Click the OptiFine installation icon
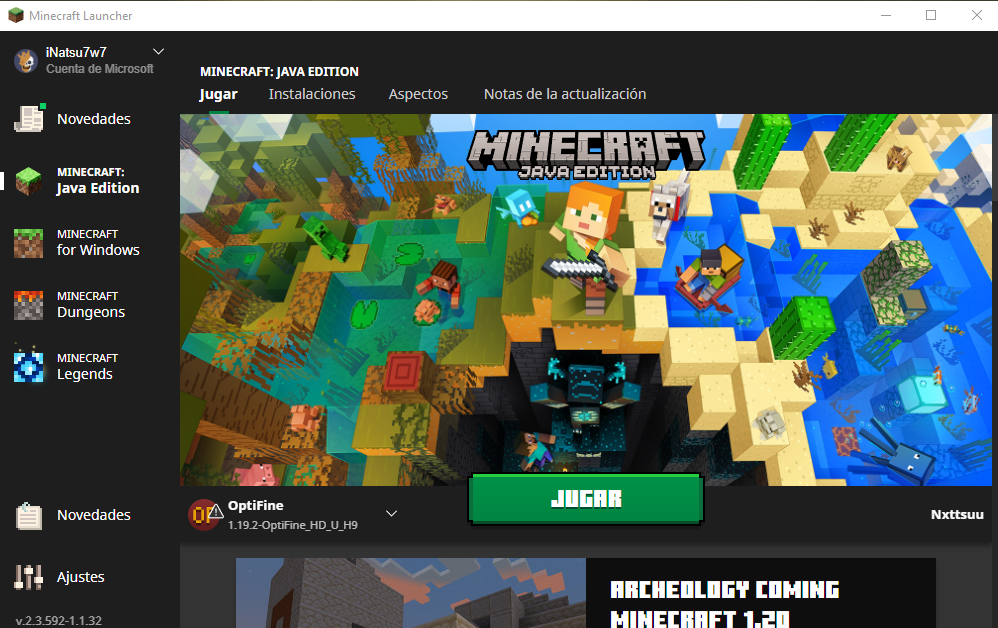 (204, 514)
